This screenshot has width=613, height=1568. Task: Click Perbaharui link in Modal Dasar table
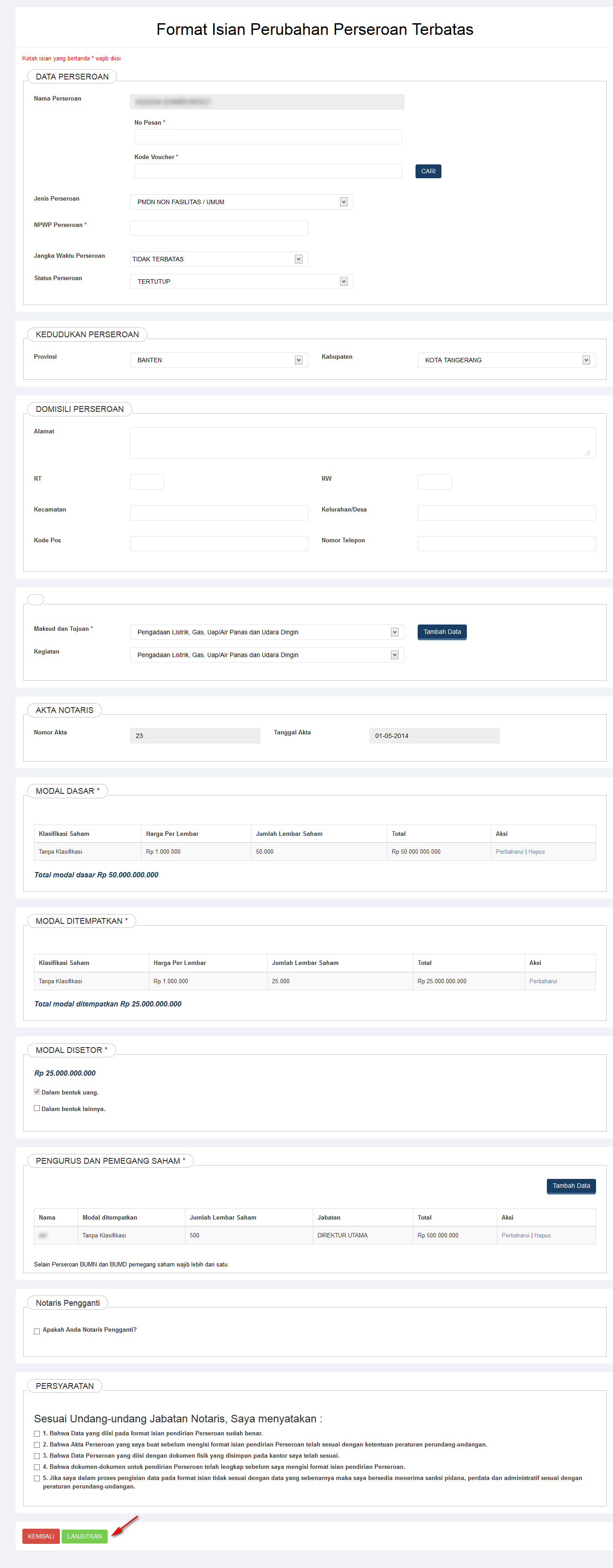point(509,851)
